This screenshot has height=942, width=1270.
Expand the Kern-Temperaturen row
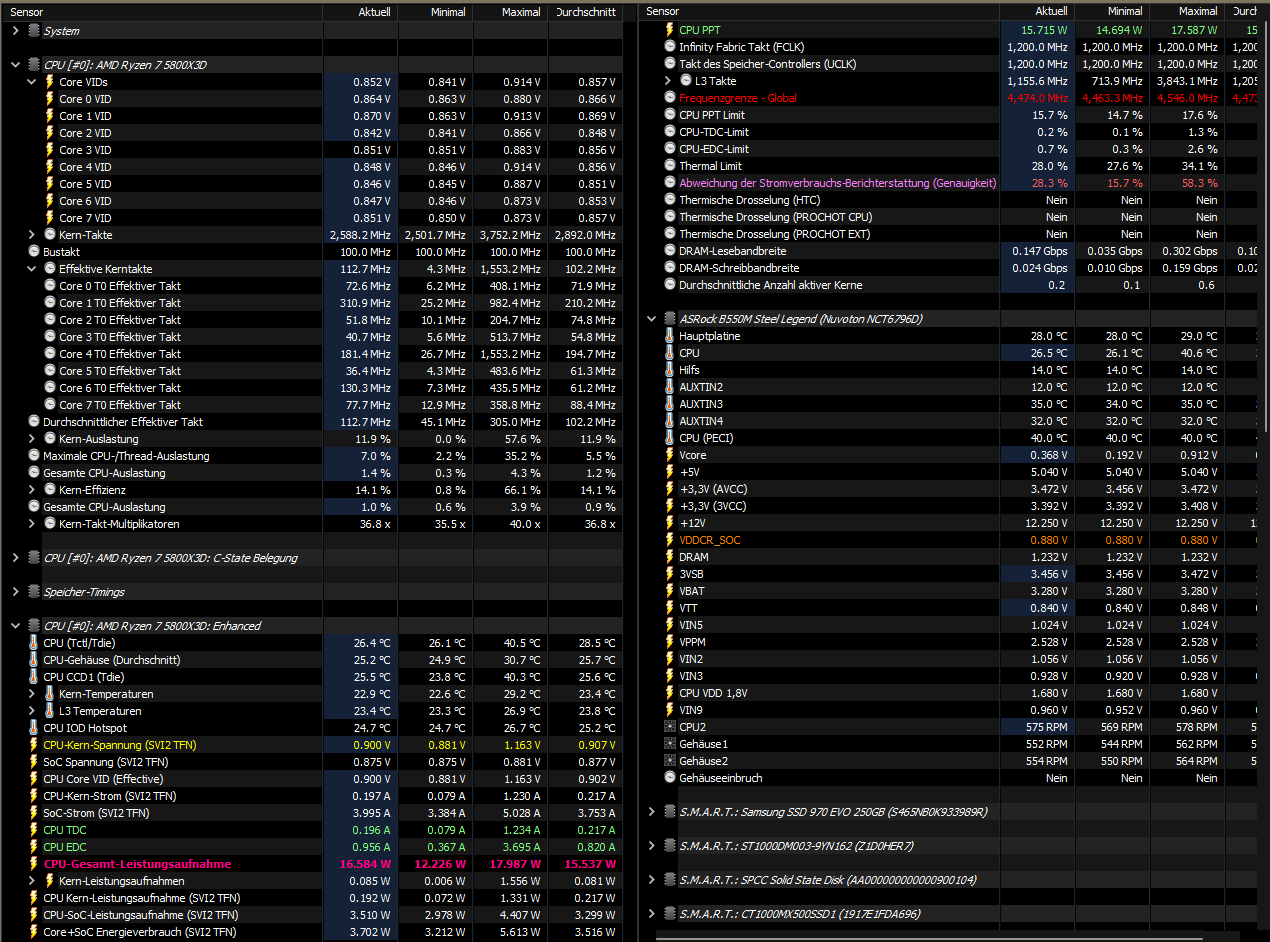click(x=32, y=694)
